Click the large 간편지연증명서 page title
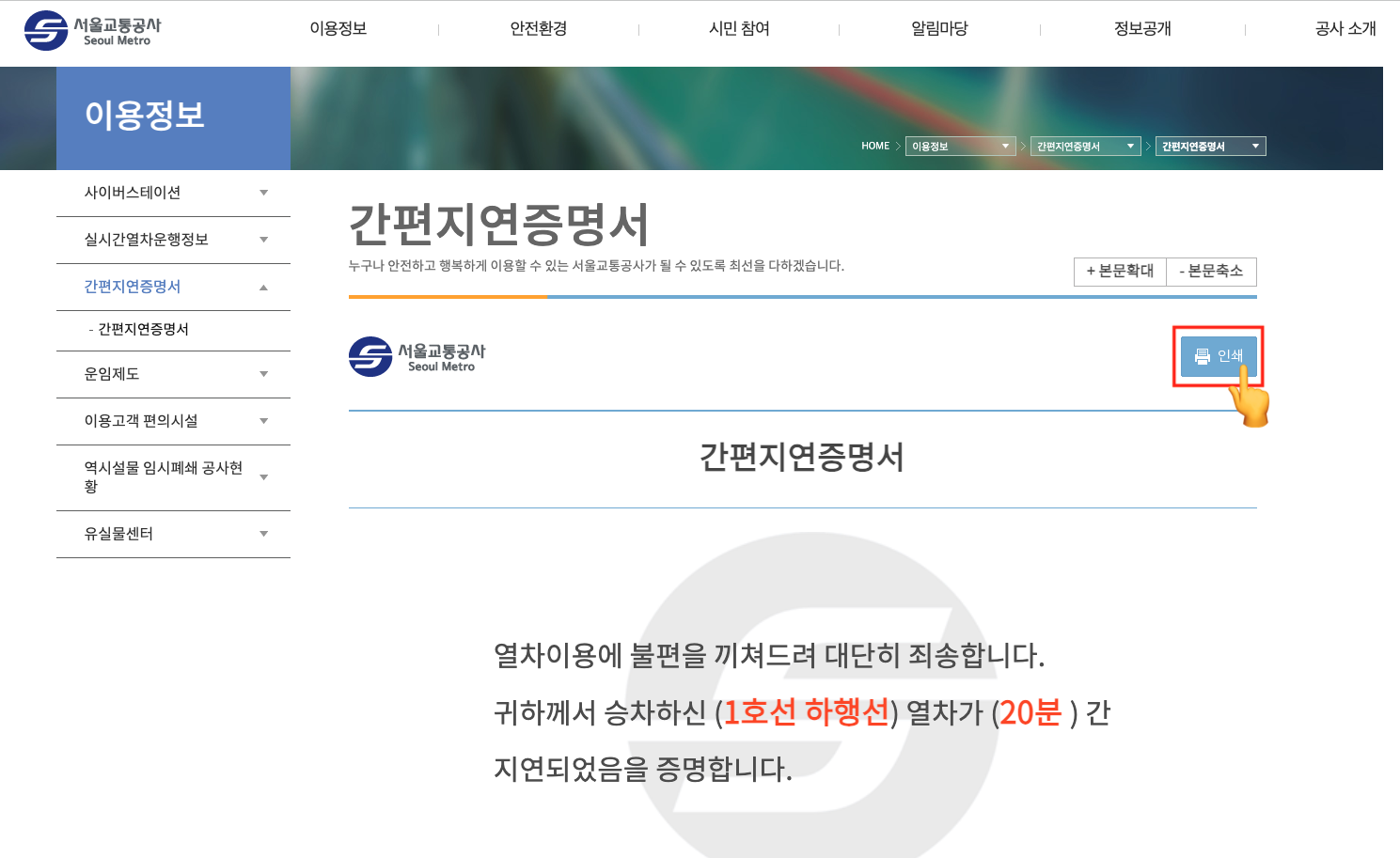 click(498, 224)
